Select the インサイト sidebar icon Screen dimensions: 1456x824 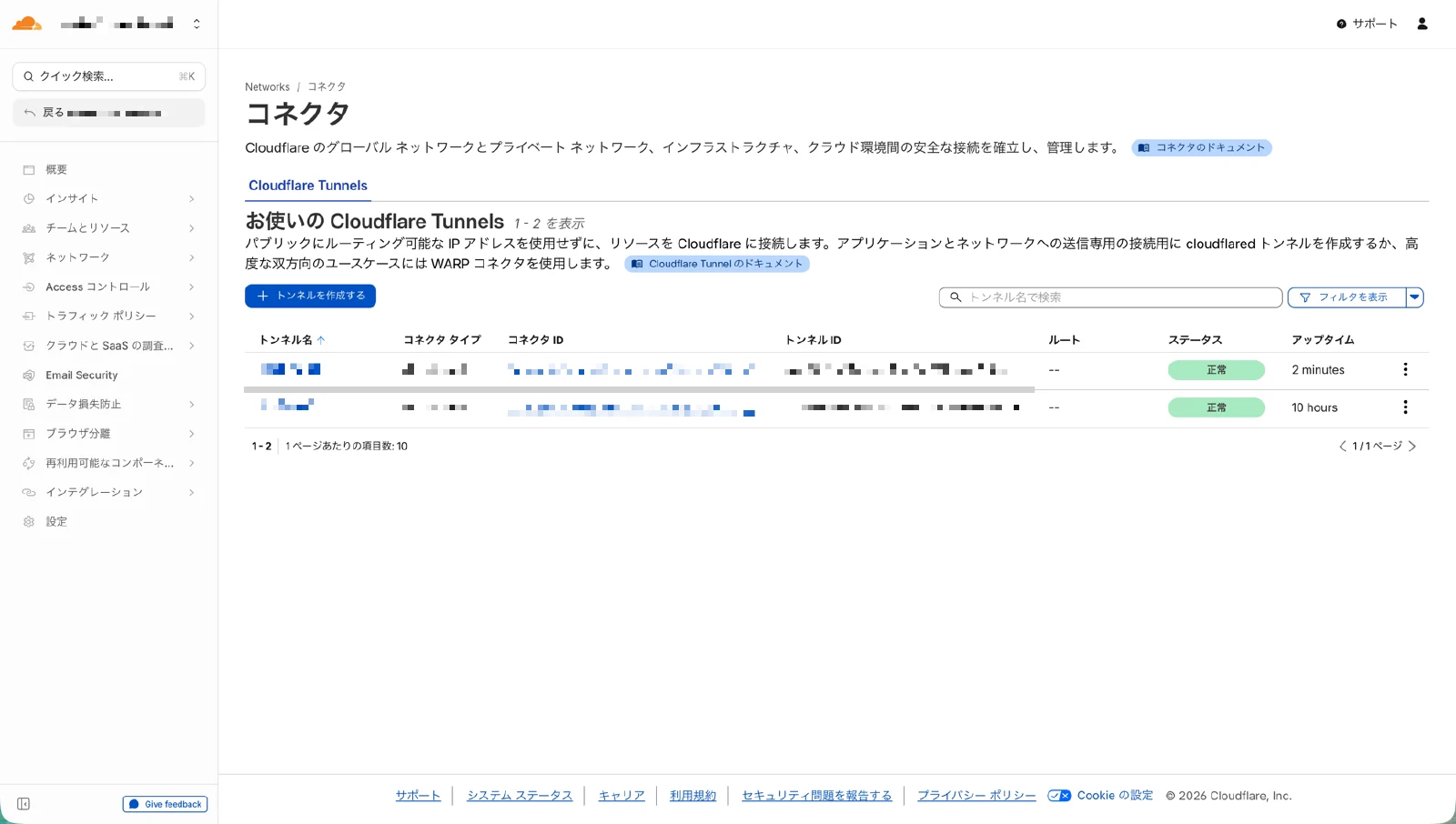pyautogui.click(x=28, y=198)
